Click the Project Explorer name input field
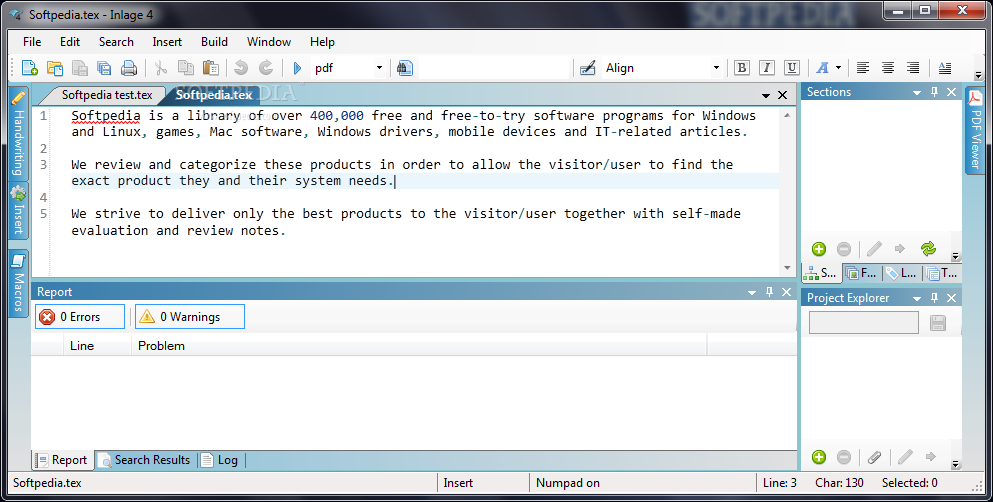The image size is (993, 502). point(864,322)
